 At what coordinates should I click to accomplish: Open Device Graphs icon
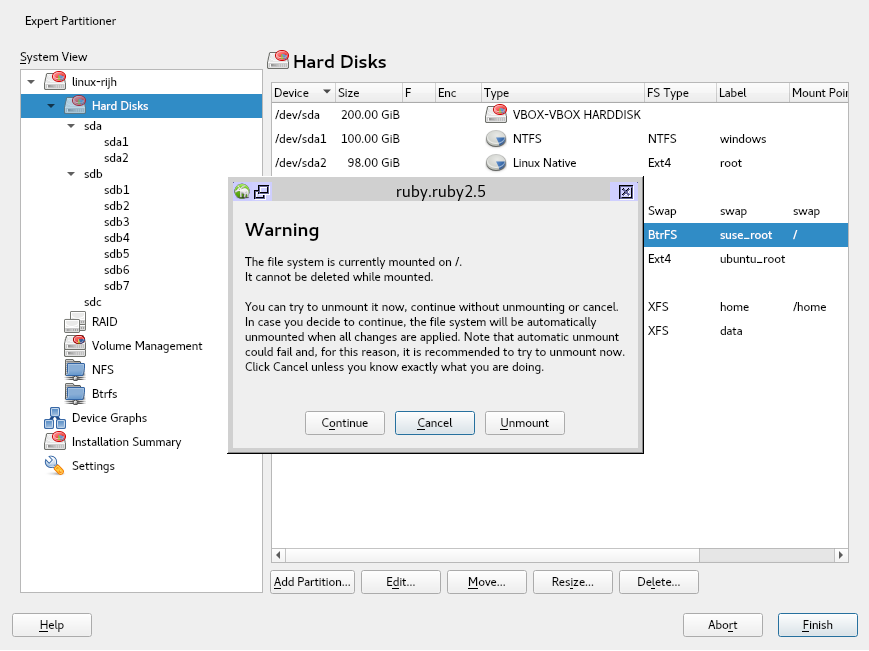click(55, 418)
